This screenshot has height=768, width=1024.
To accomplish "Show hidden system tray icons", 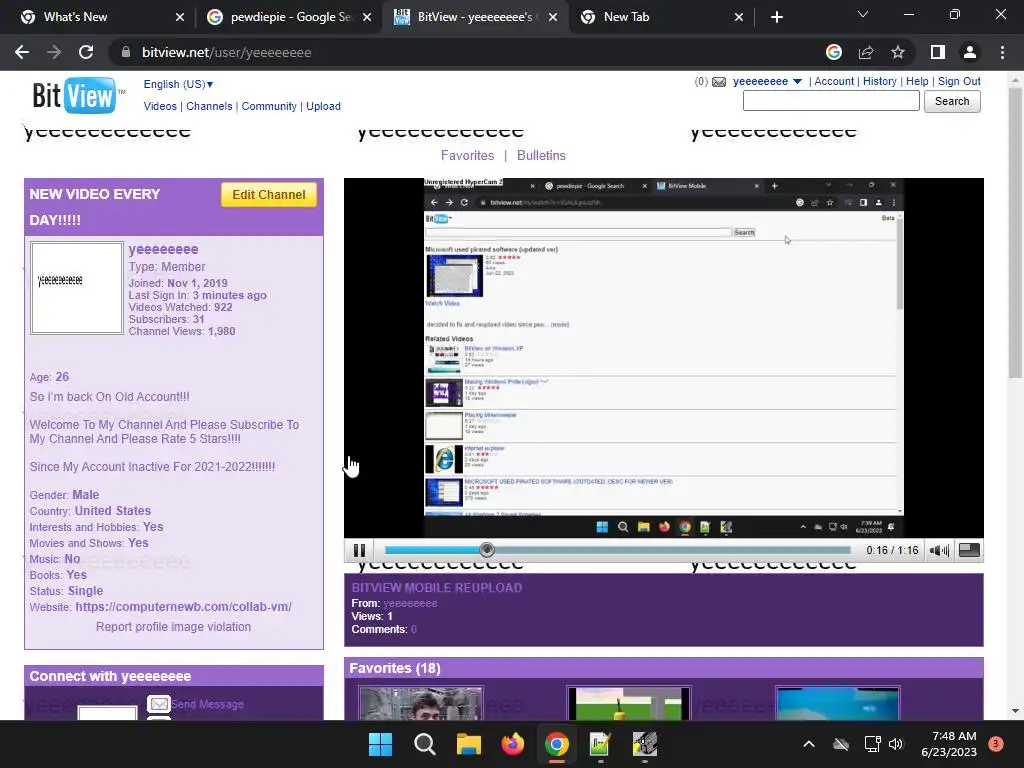I will [x=808, y=744].
